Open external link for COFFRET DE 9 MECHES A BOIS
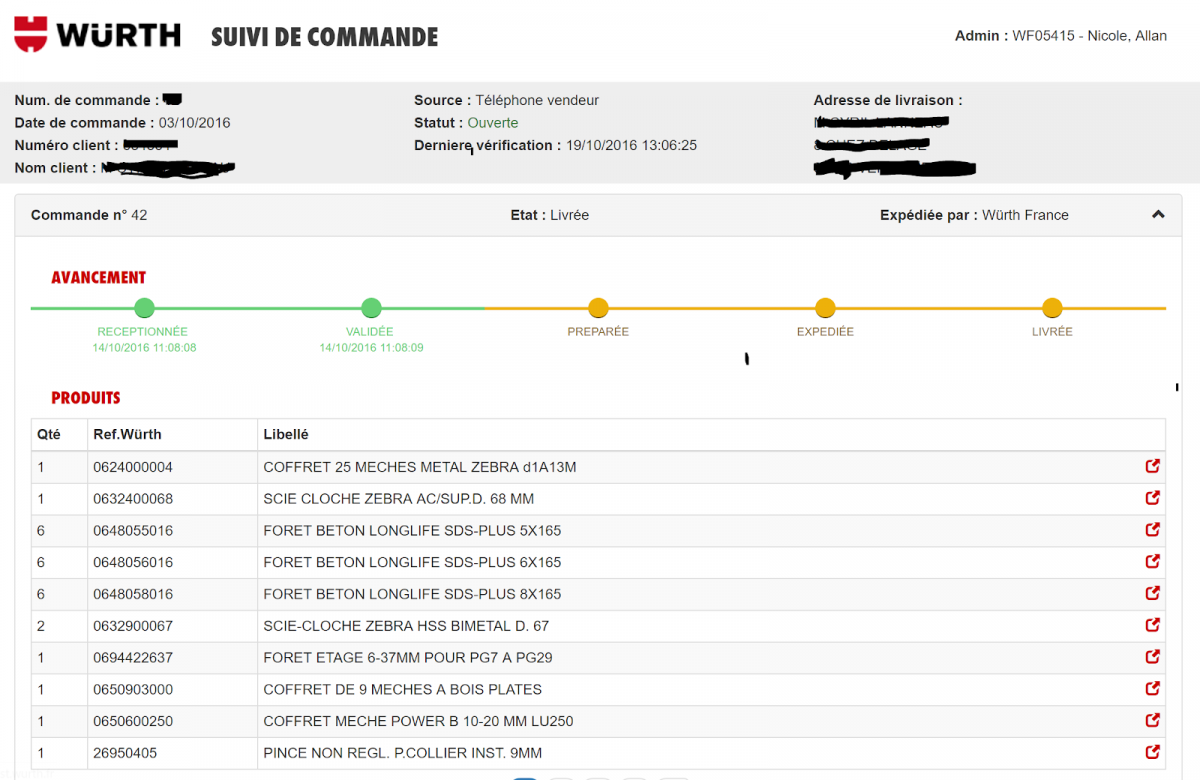1200x780 pixels. coord(1152,689)
